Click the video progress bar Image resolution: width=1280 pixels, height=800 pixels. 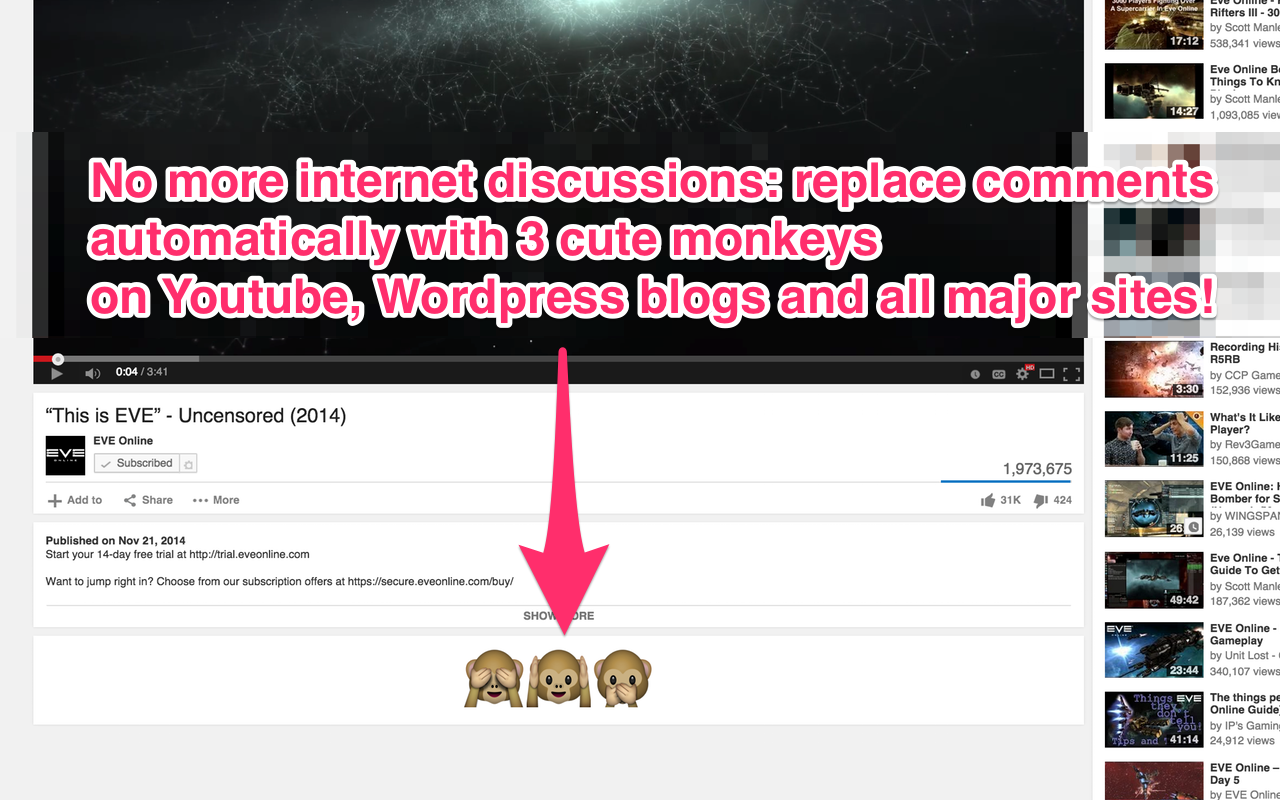[558, 358]
